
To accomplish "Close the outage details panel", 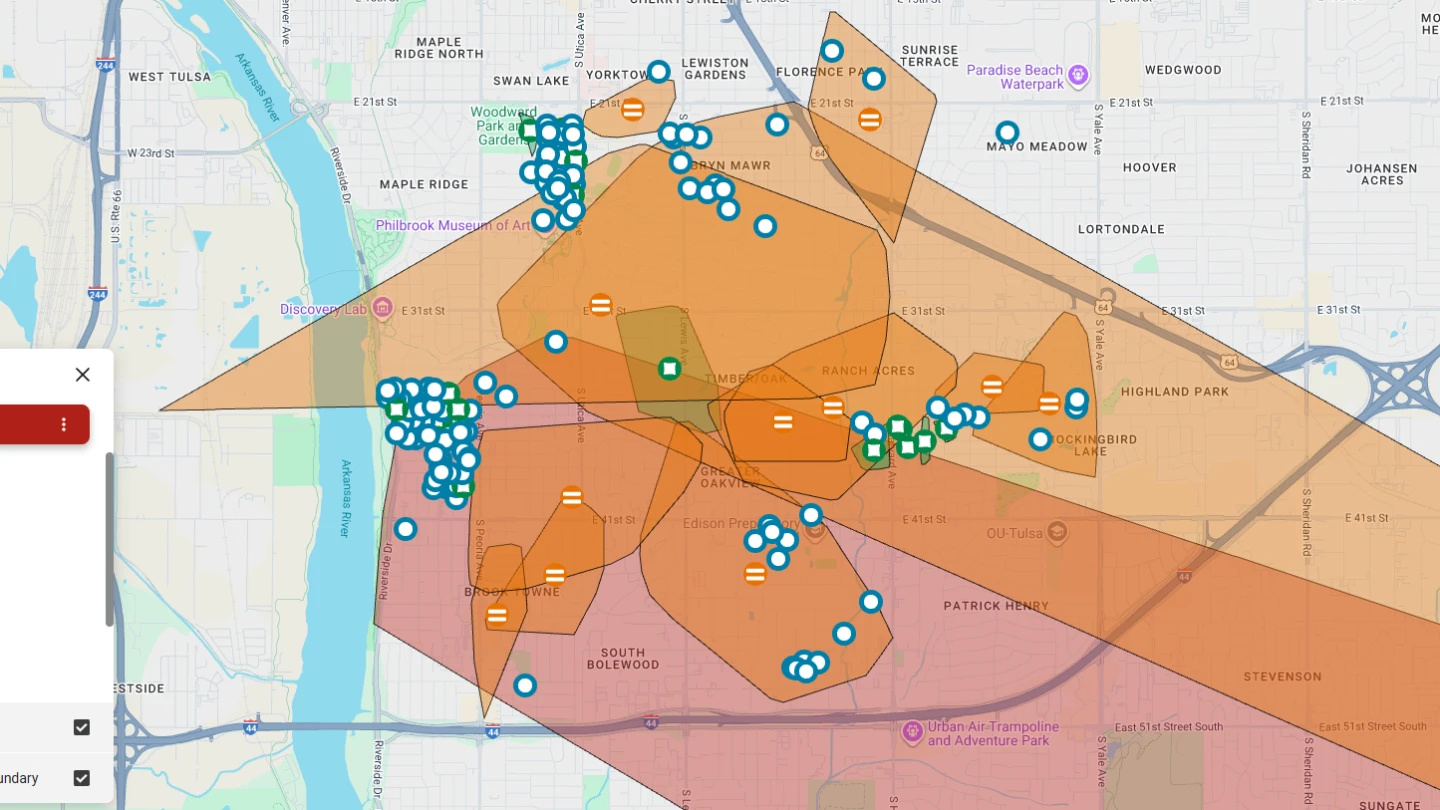I will click(83, 374).
